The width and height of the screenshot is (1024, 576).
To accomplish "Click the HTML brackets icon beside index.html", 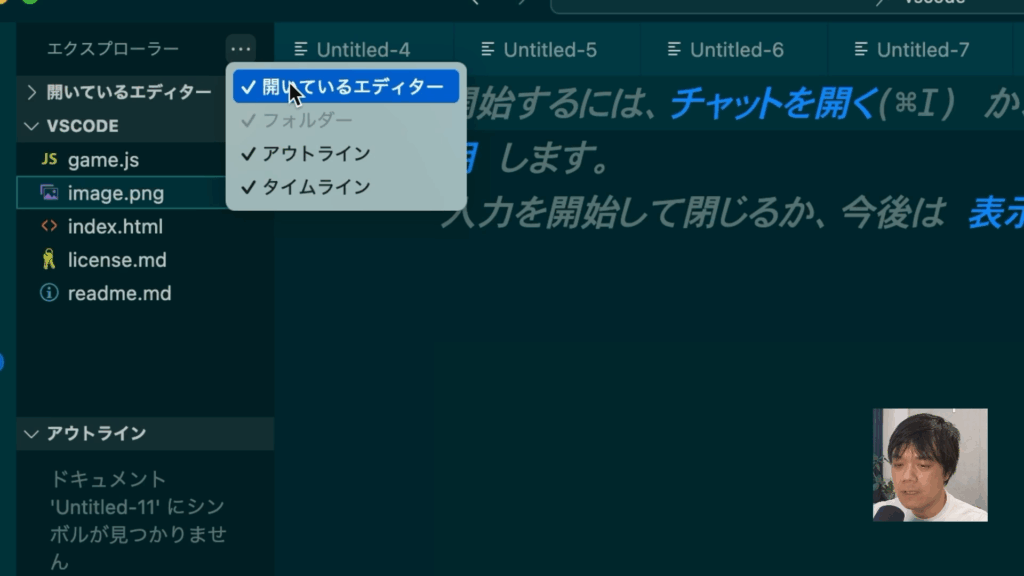I will tap(48, 226).
